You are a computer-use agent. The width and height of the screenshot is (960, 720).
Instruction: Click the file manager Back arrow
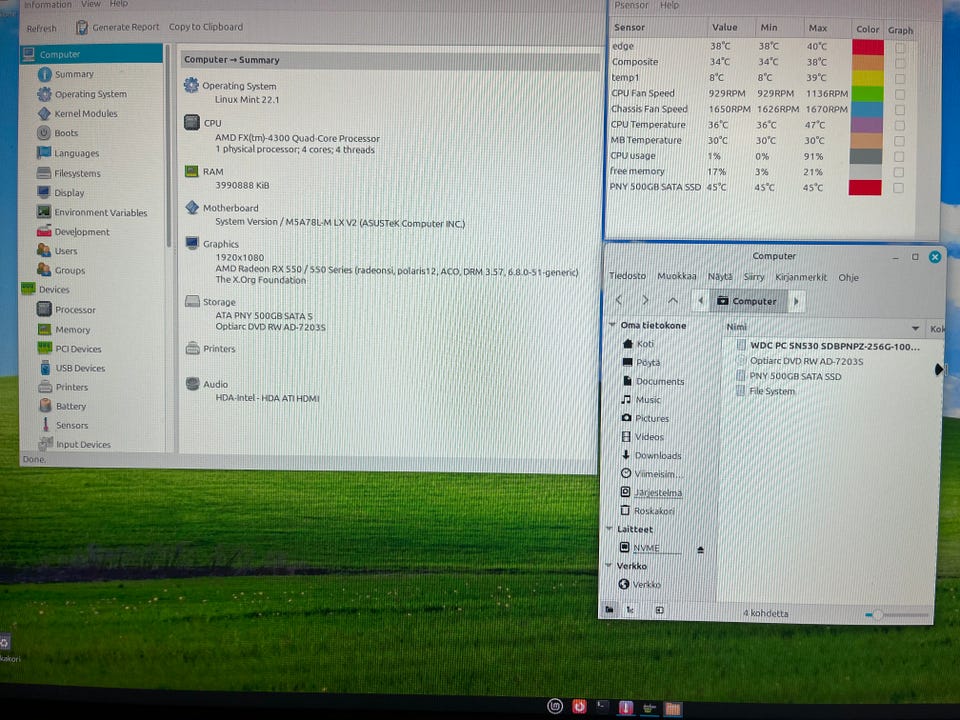(619, 300)
